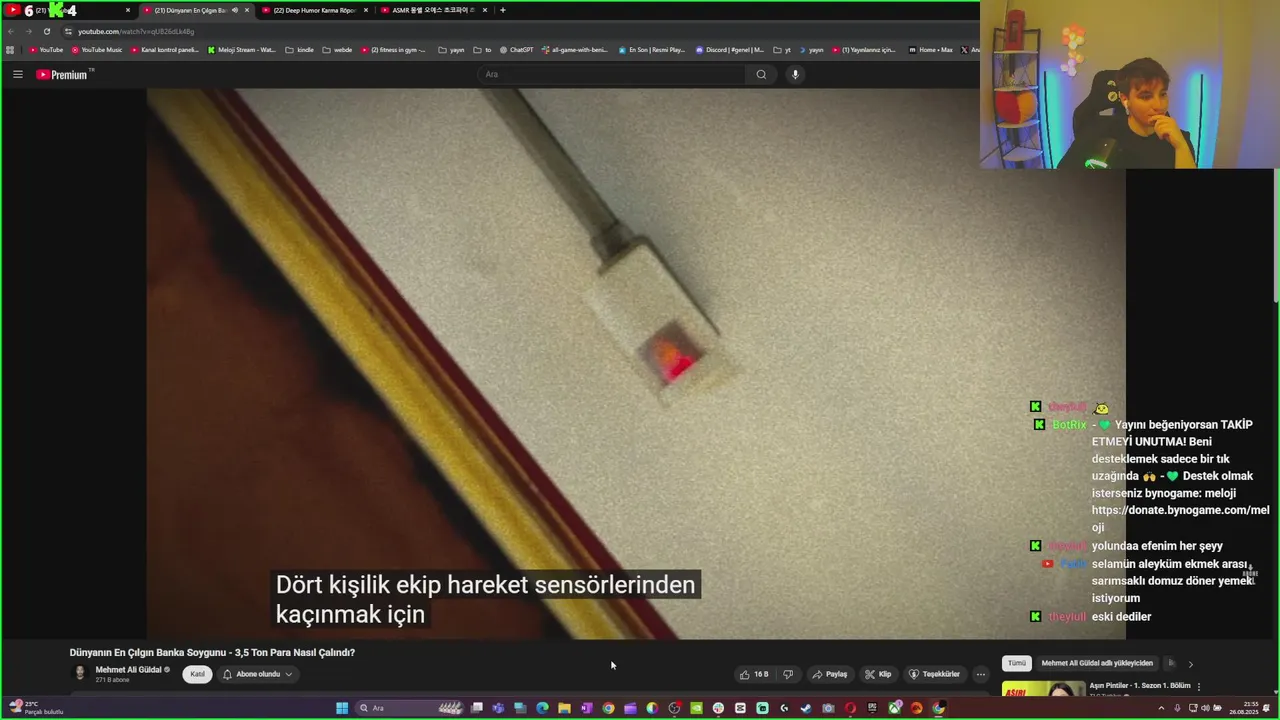
Task: Open the camera app from the taskbar
Action: (x=828, y=708)
